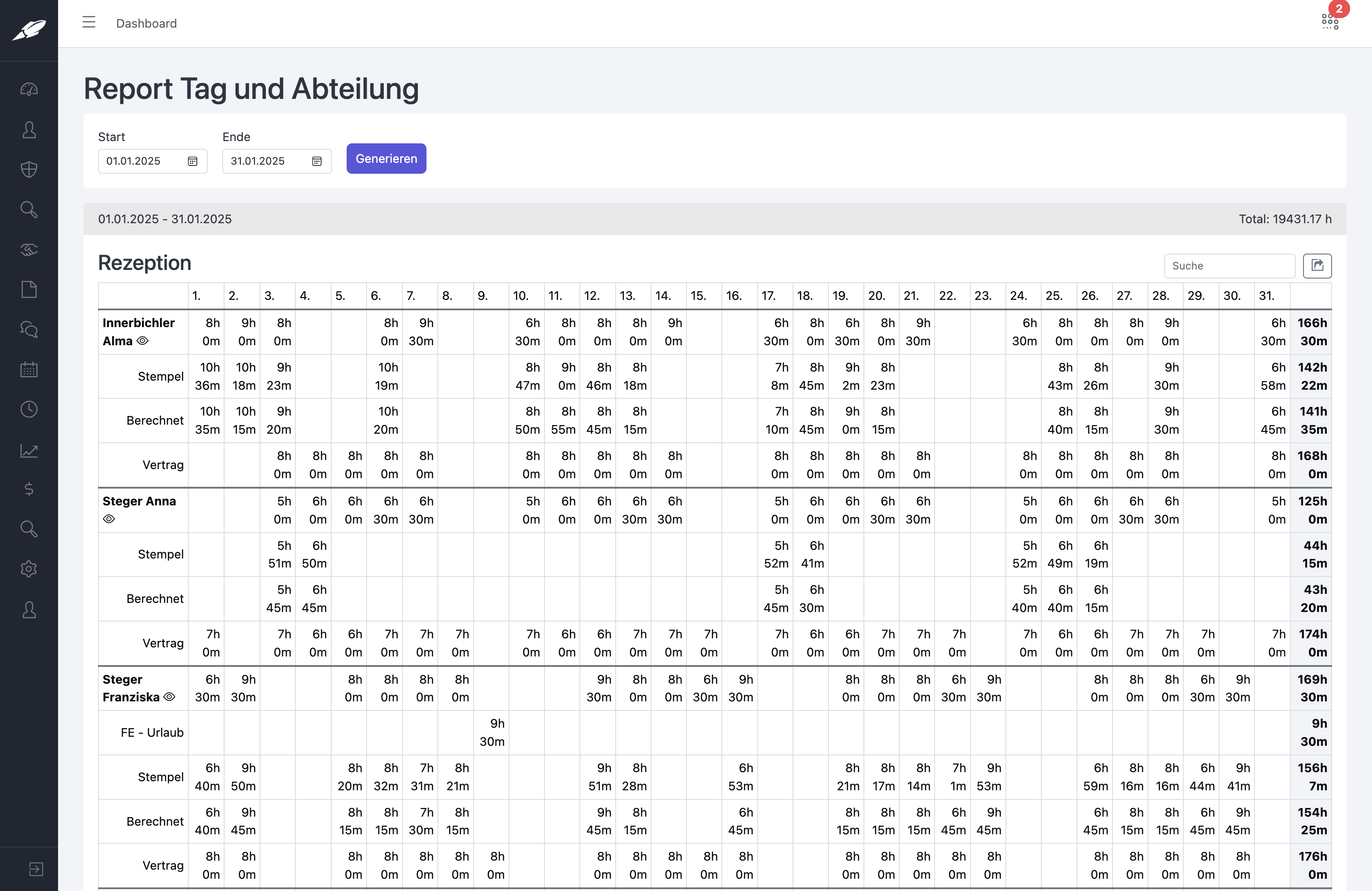Open the settings gear in the sidebar
This screenshot has width=1372, height=891.
pyautogui.click(x=28, y=569)
